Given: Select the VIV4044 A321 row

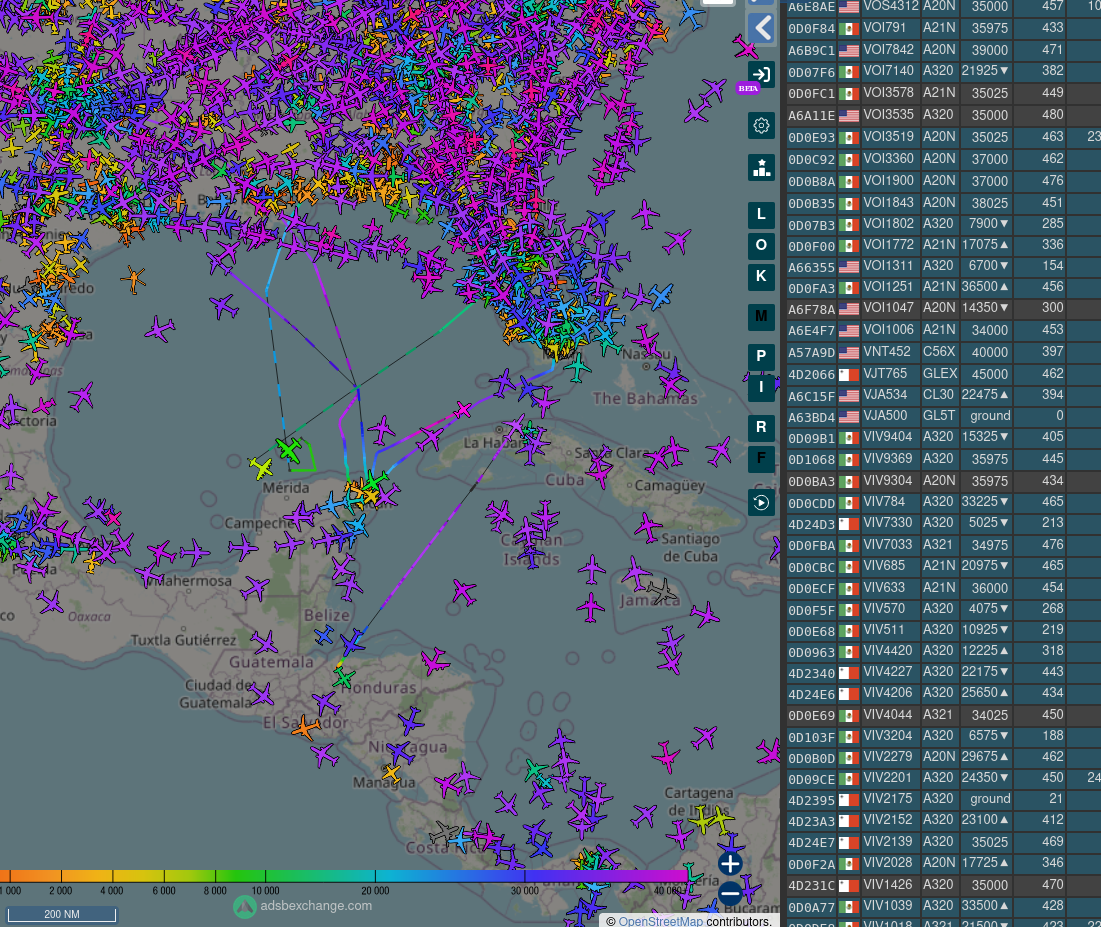Looking at the screenshot, I should [x=943, y=716].
